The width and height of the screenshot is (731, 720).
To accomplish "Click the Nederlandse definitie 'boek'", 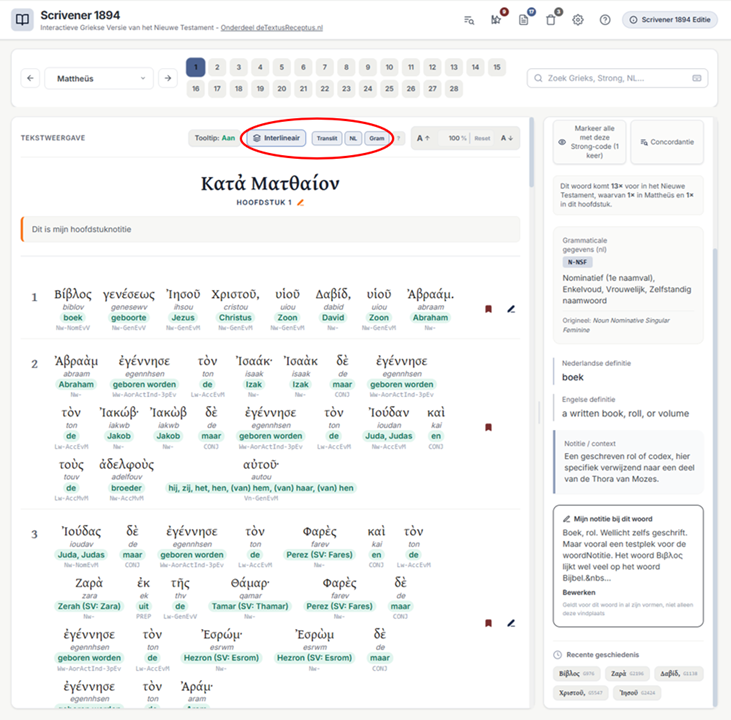I will 572,377.
